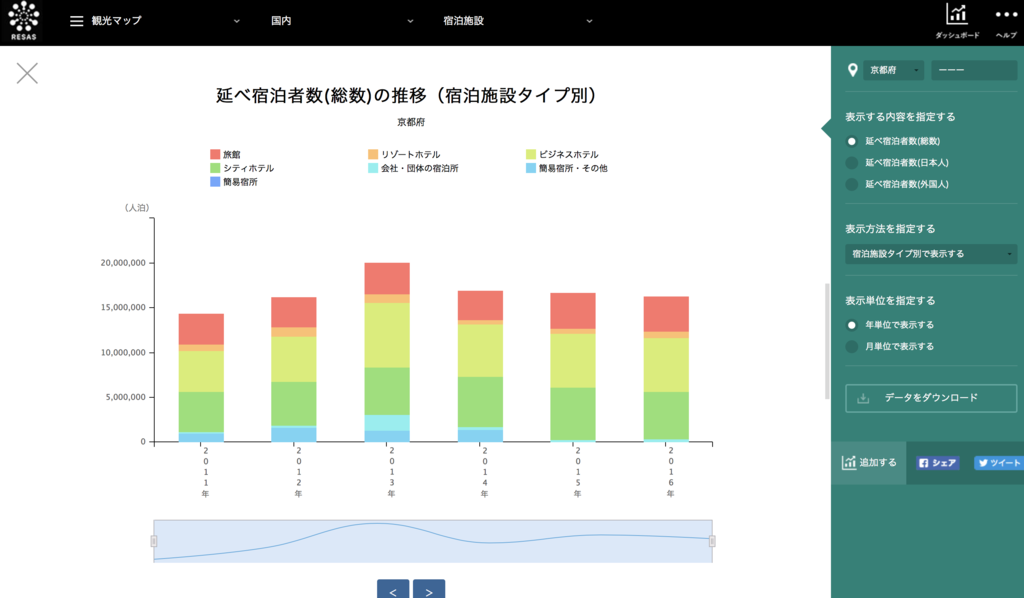
Task: Share on Facebook with シェア button
Action: click(x=937, y=463)
